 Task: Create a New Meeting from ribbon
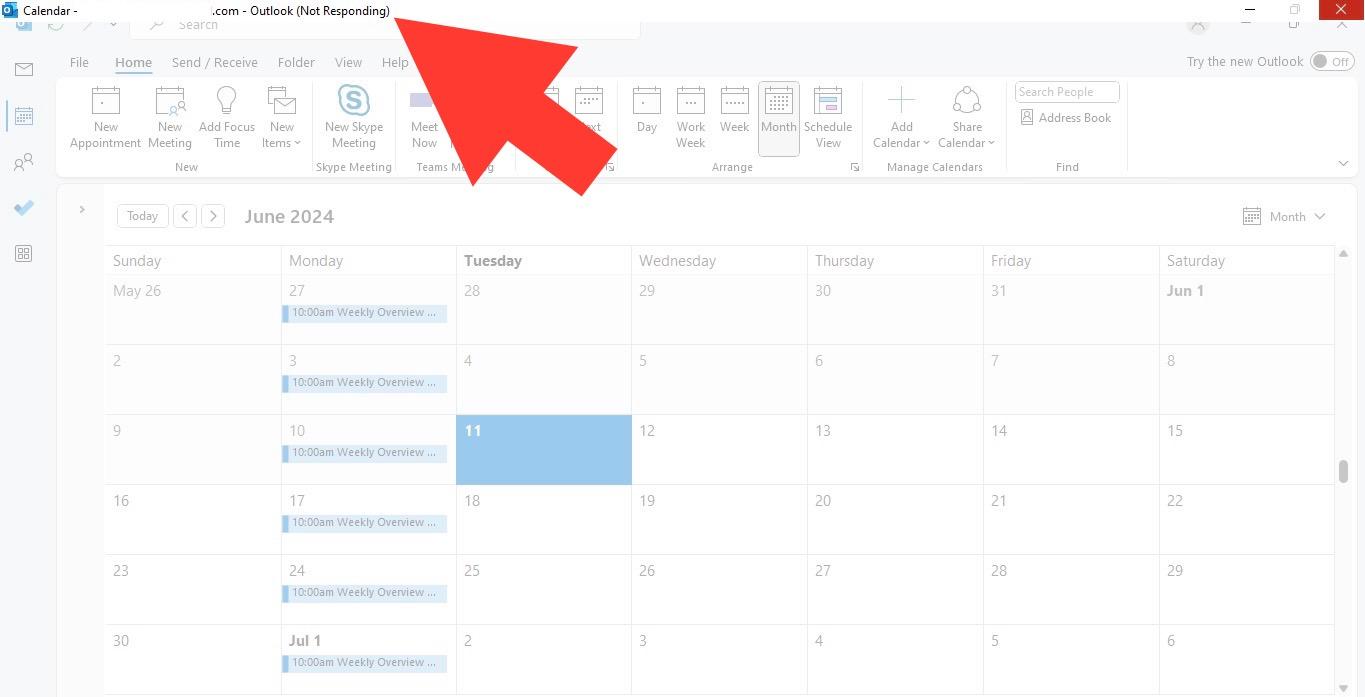[169, 102]
